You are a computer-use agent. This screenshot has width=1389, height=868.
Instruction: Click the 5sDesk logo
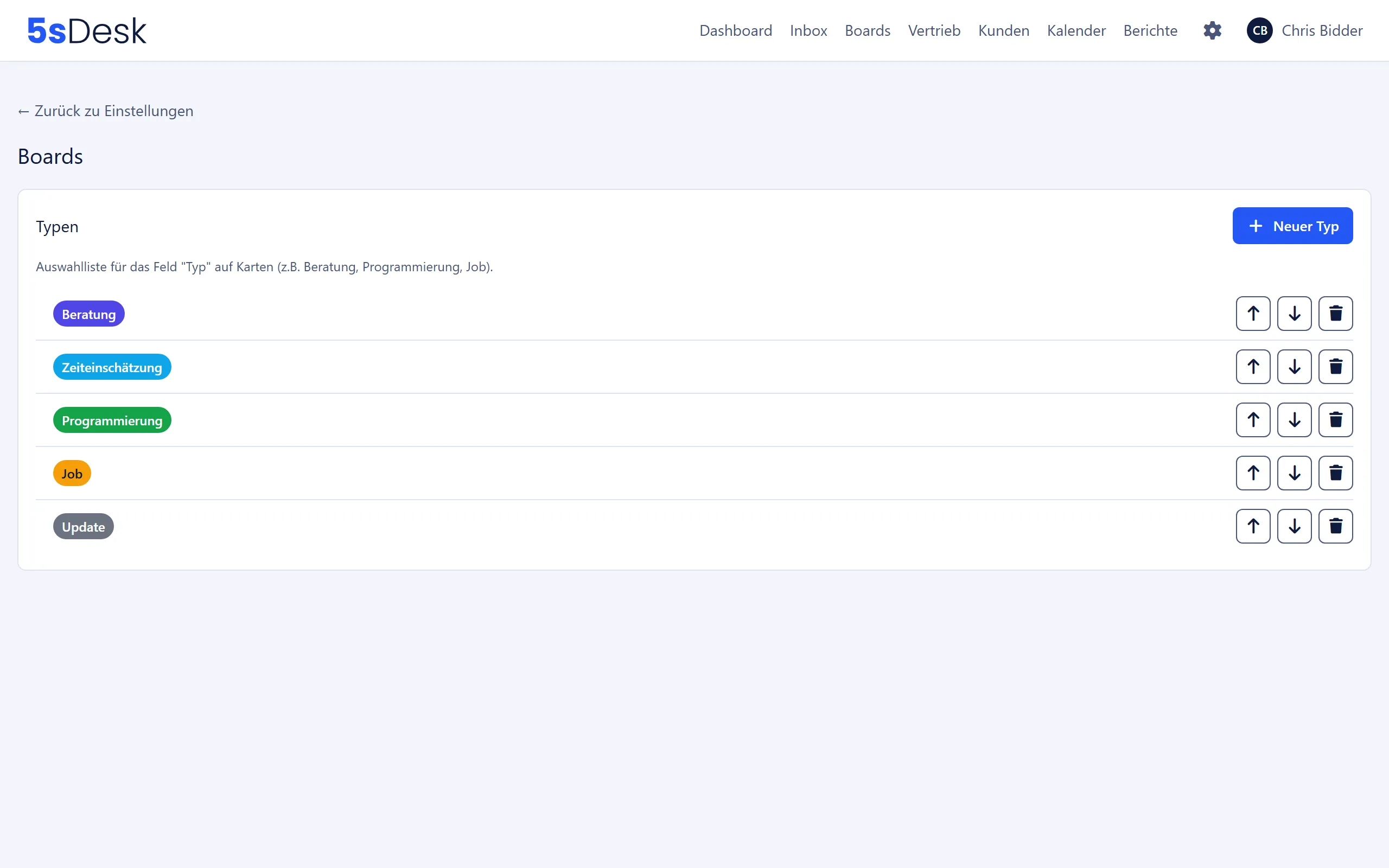pos(87,30)
